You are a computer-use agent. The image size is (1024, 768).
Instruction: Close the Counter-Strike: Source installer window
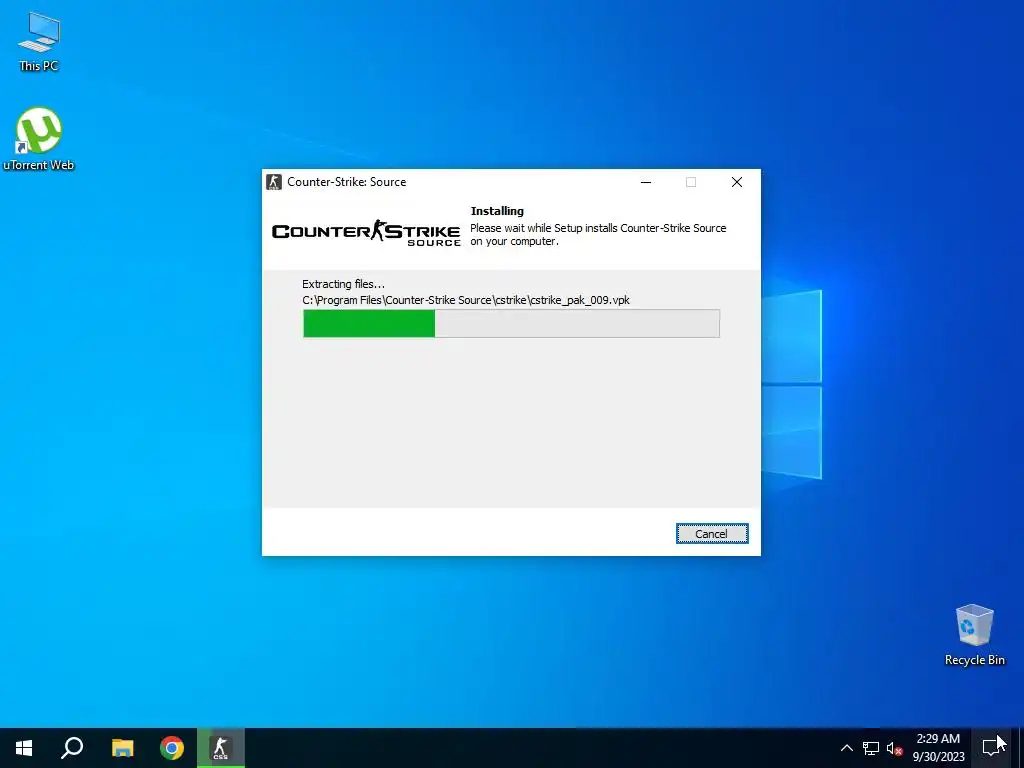pos(737,182)
